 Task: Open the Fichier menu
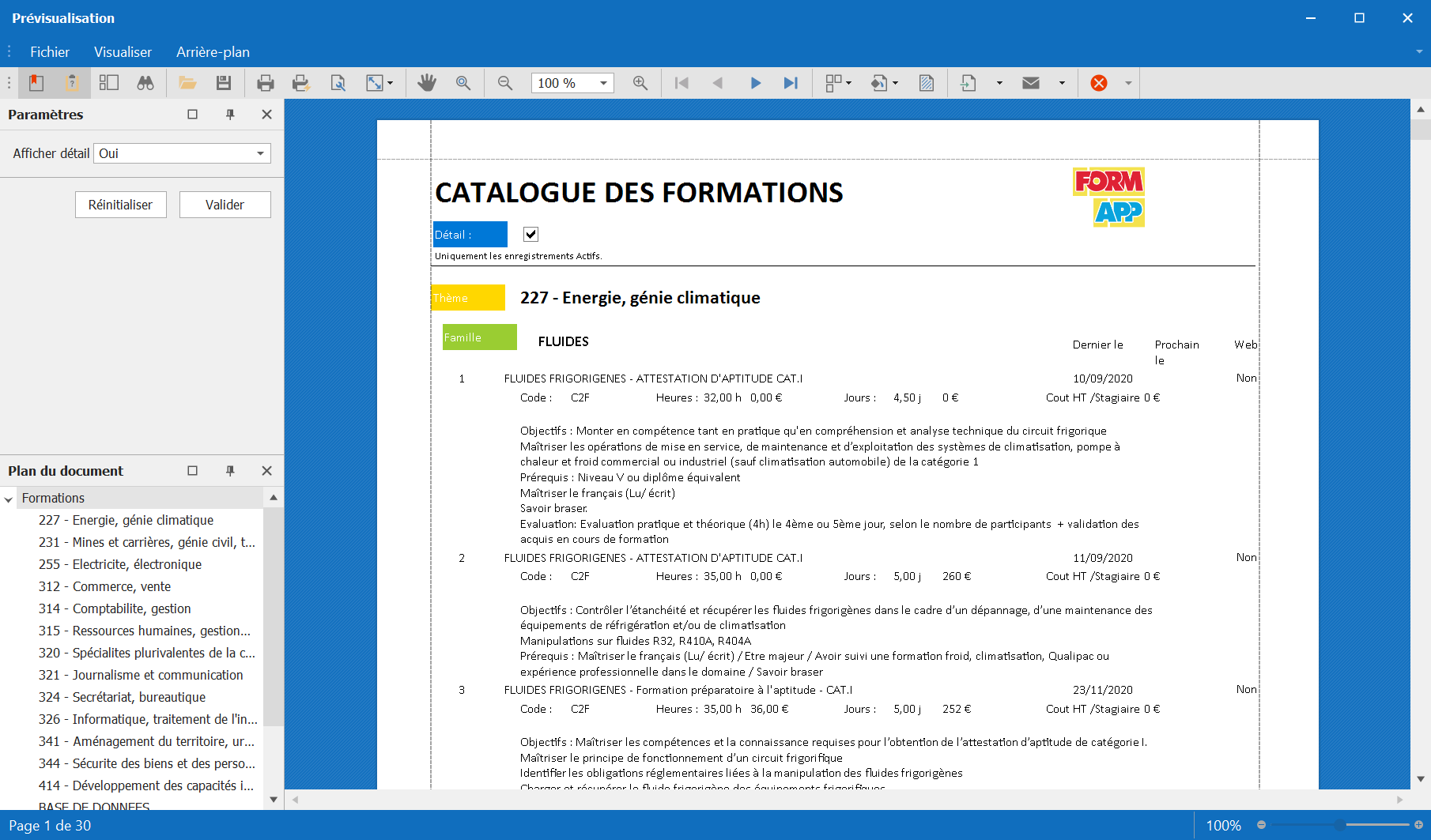[x=50, y=52]
